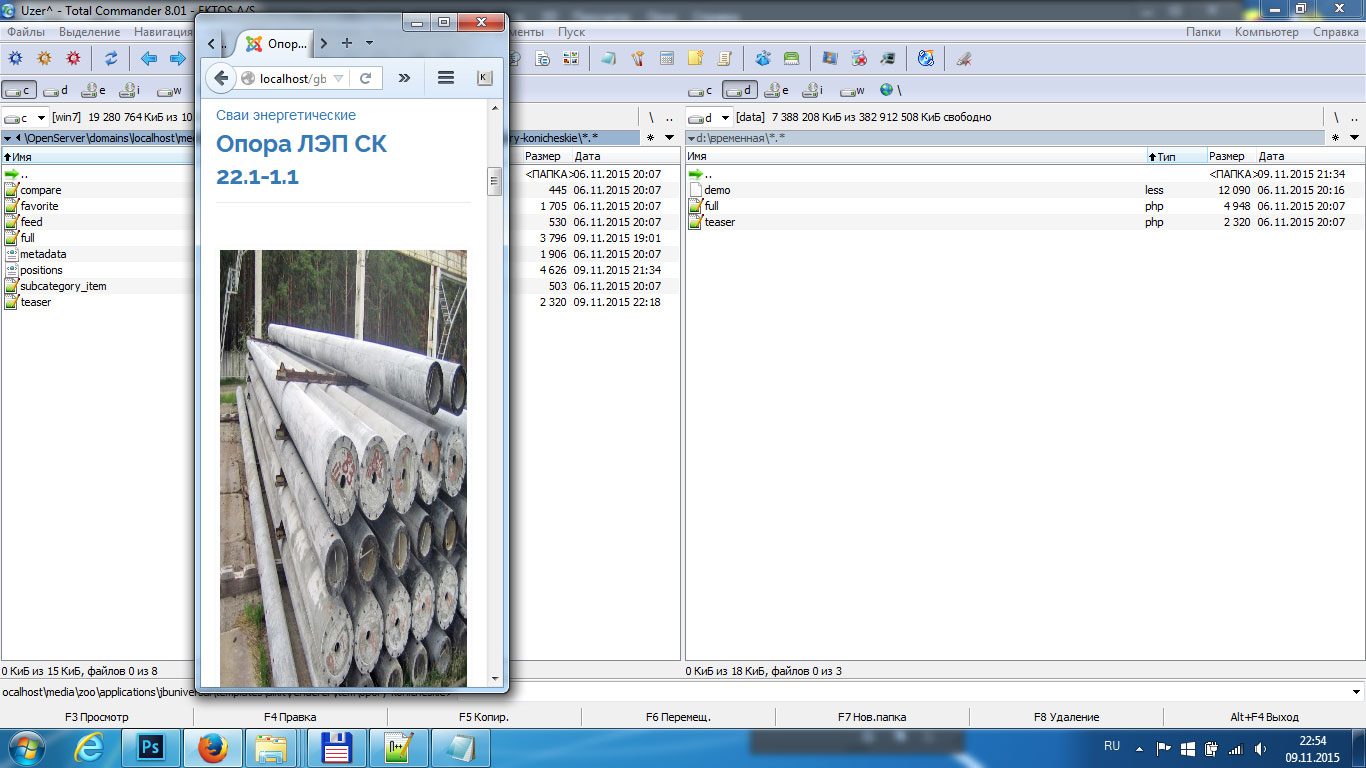Open the Firefox hamburger menu

(x=446, y=78)
